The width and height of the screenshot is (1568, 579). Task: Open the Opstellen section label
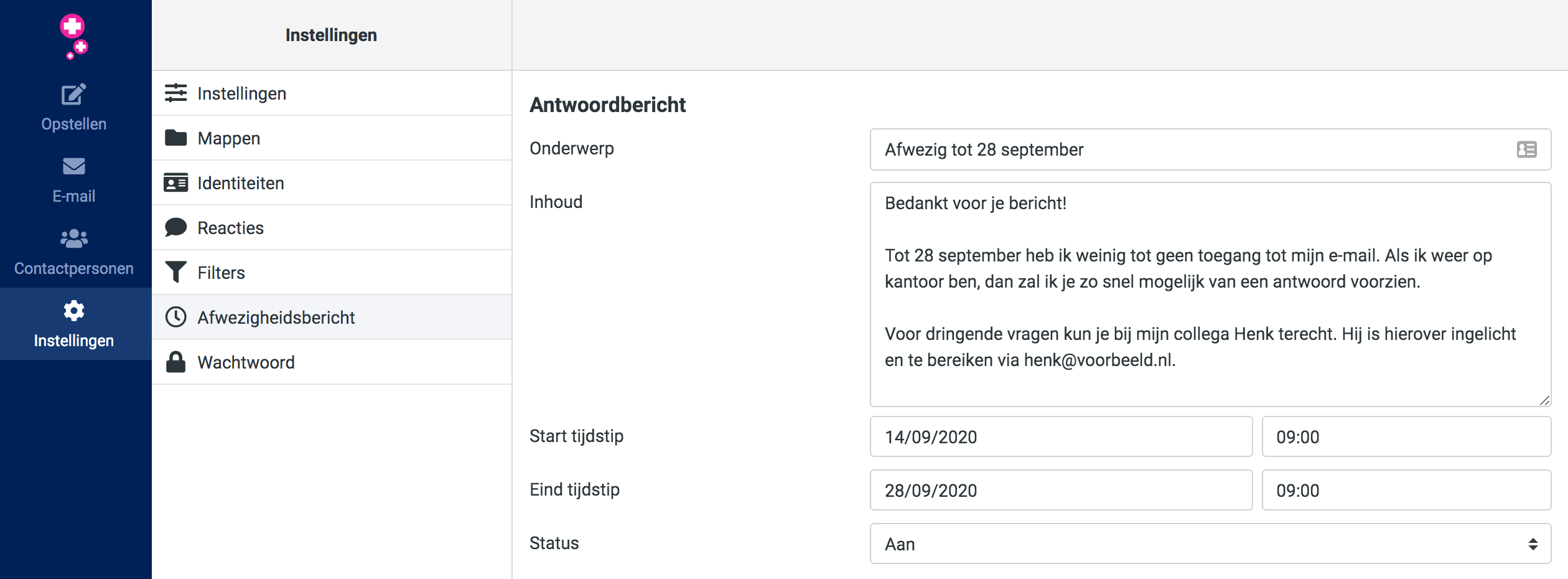[73, 124]
